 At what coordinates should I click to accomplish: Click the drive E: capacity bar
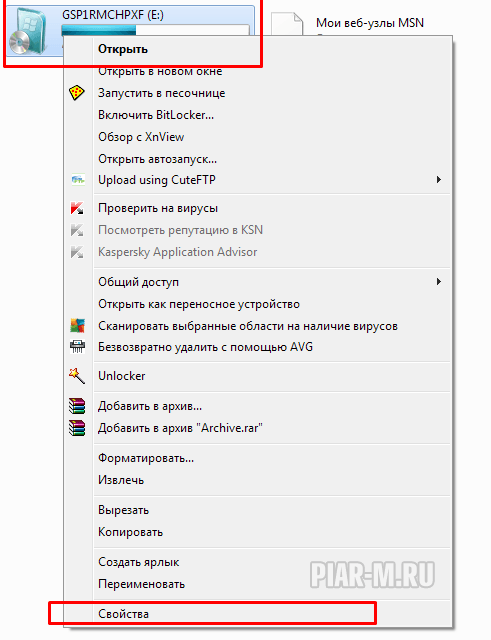click(155, 30)
